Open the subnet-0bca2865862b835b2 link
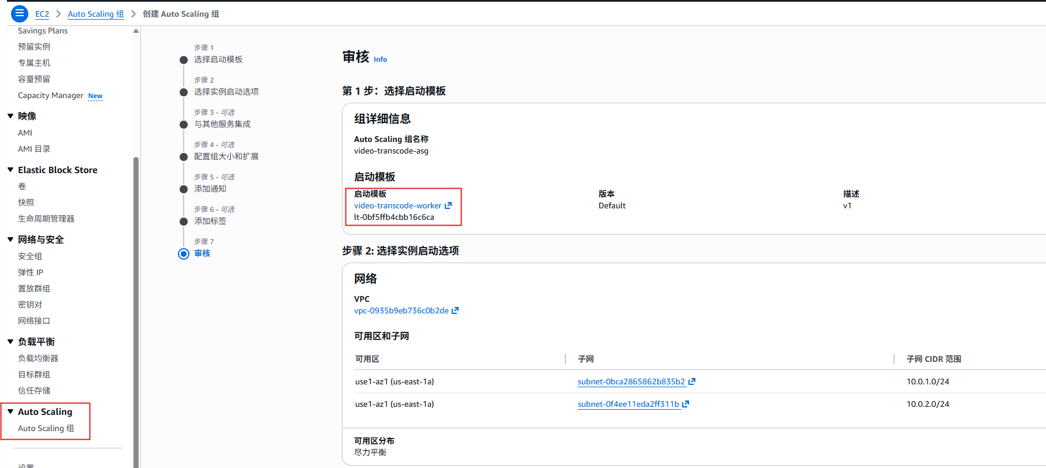The width and height of the screenshot is (1046, 468). pyautogui.click(x=631, y=382)
